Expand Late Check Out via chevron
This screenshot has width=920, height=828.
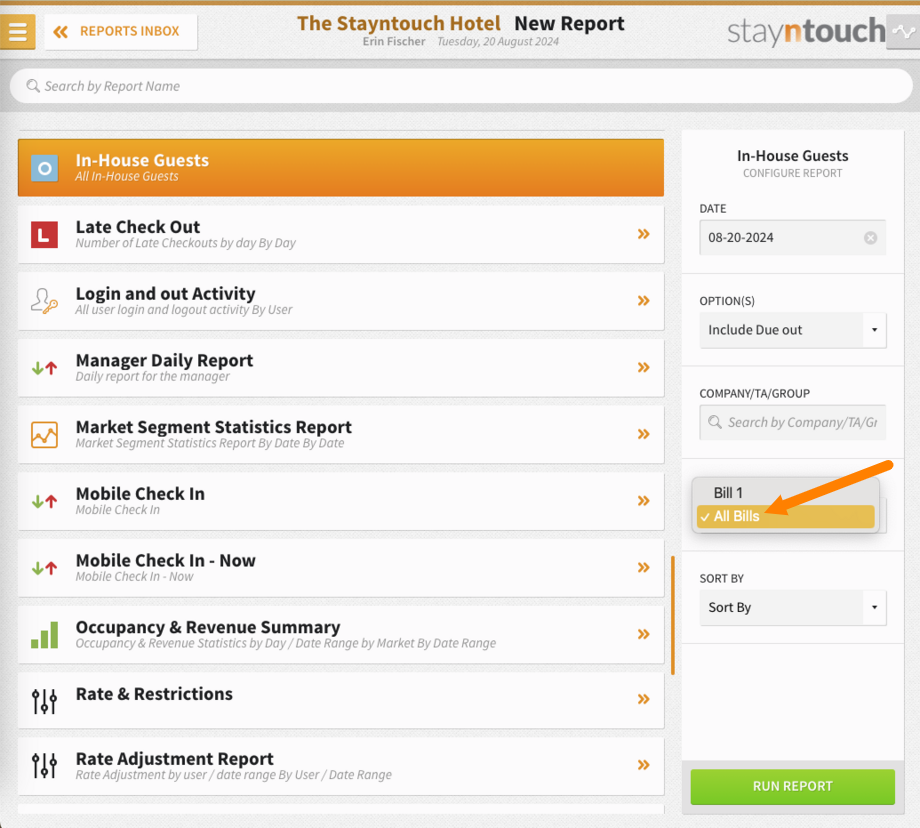tap(644, 234)
